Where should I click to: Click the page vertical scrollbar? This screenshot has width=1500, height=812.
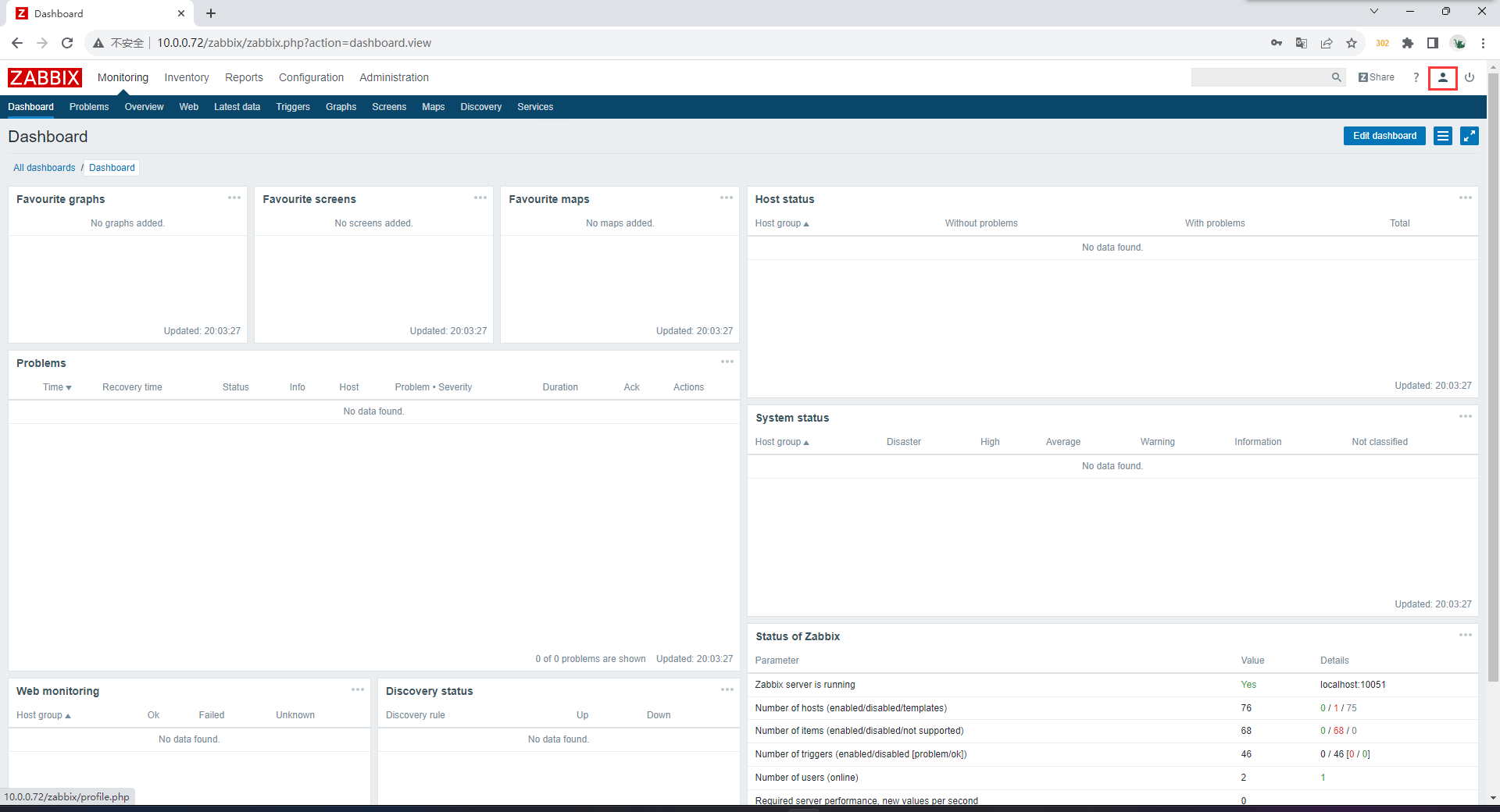tap(1493, 379)
